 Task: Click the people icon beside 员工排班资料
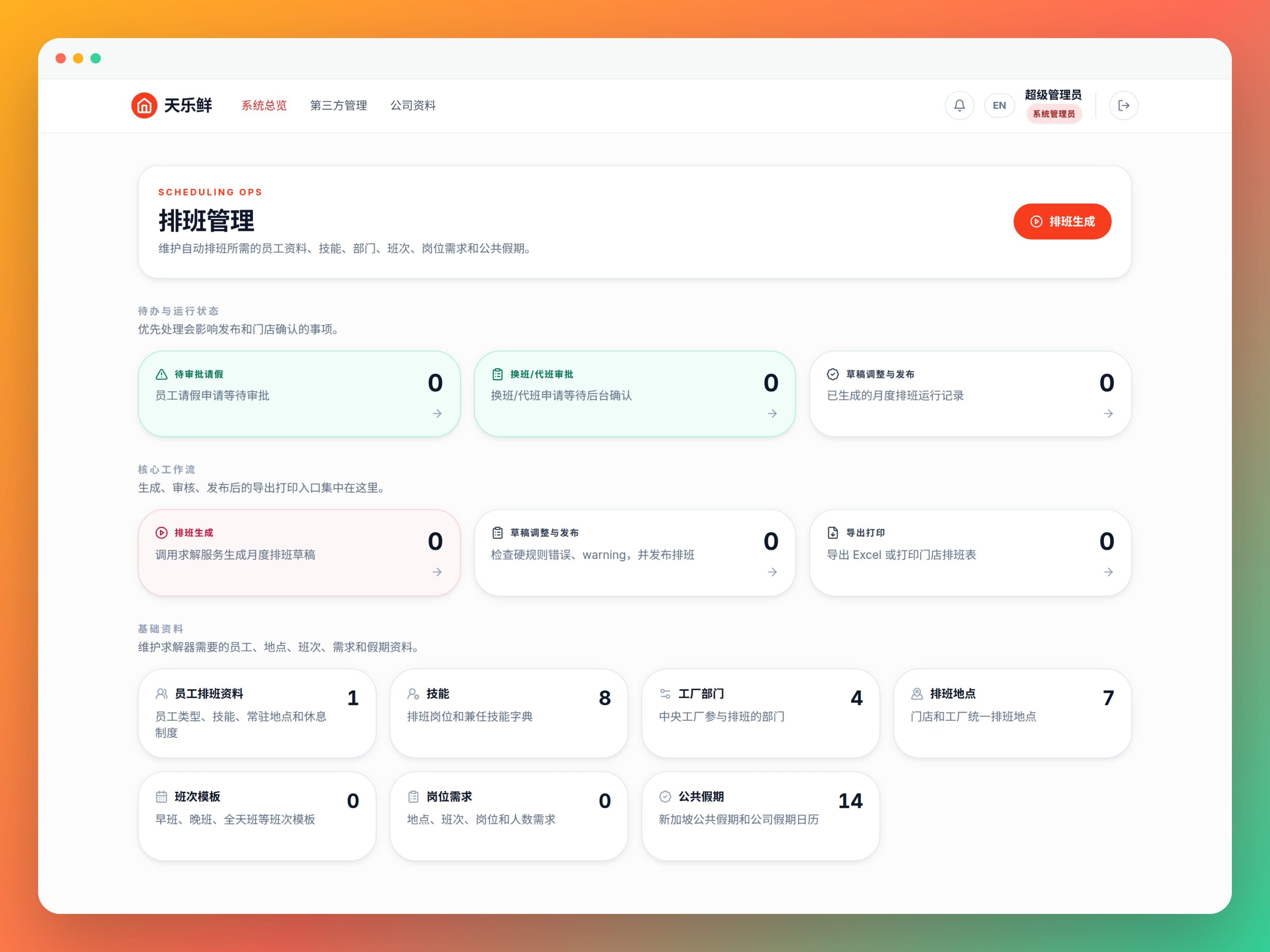162,694
